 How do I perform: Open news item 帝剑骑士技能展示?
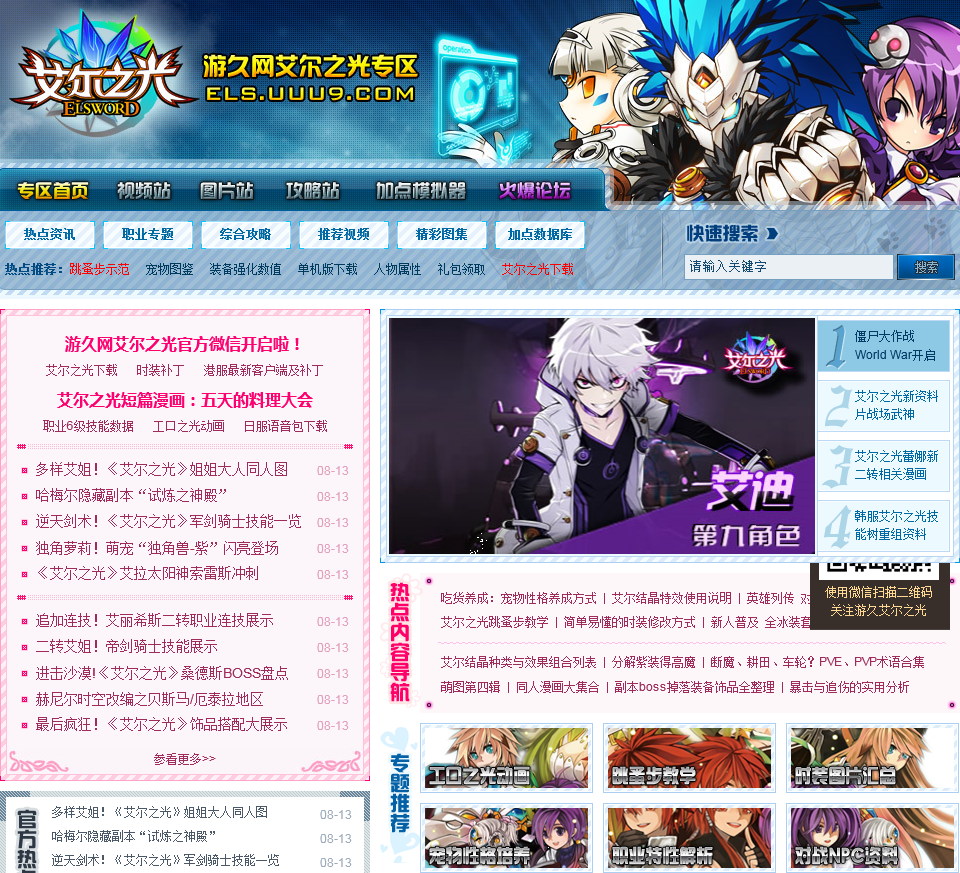[x=126, y=646]
